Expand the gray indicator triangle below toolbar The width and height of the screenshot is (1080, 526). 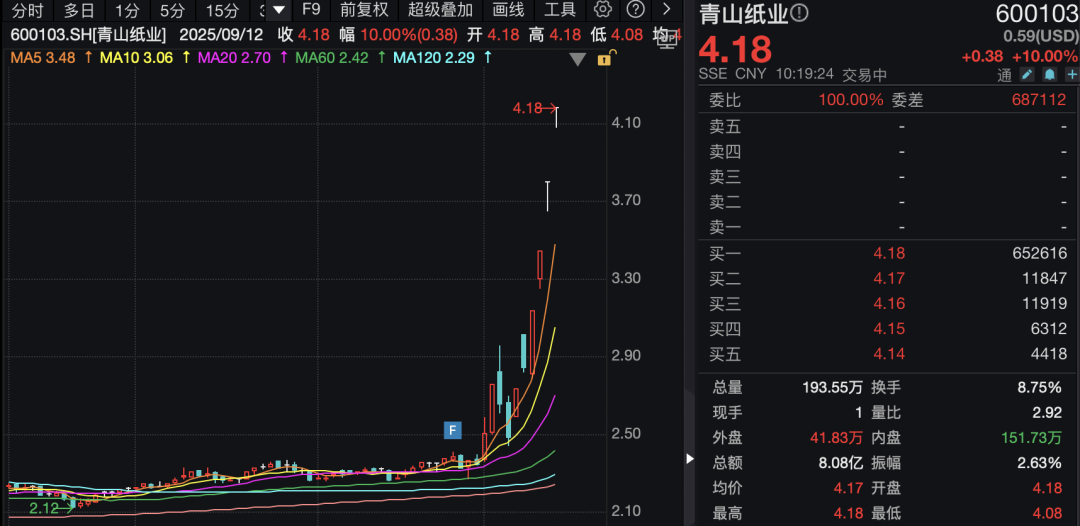tap(577, 59)
